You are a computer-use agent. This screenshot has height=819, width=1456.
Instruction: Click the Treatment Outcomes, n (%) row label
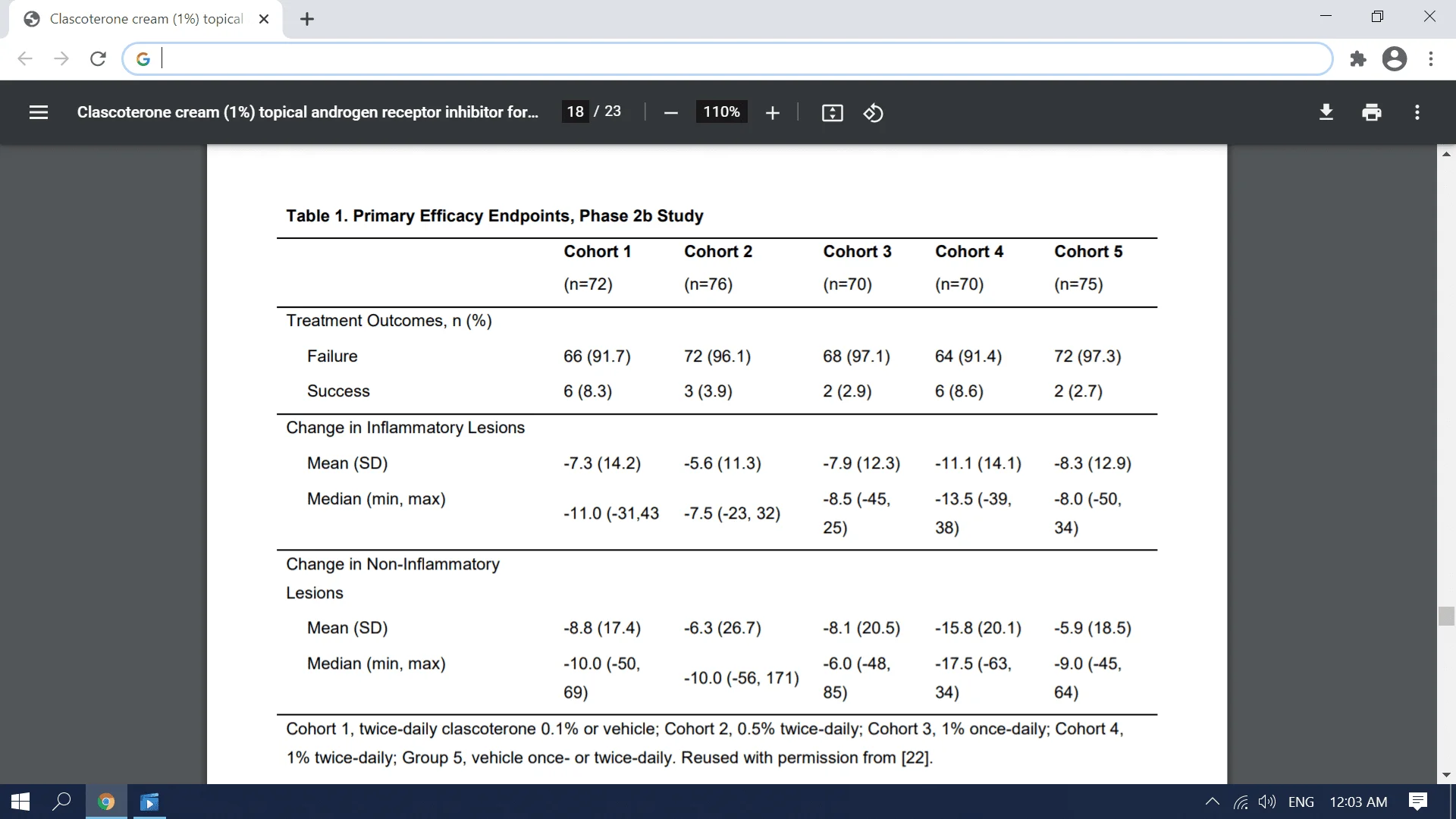click(389, 321)
